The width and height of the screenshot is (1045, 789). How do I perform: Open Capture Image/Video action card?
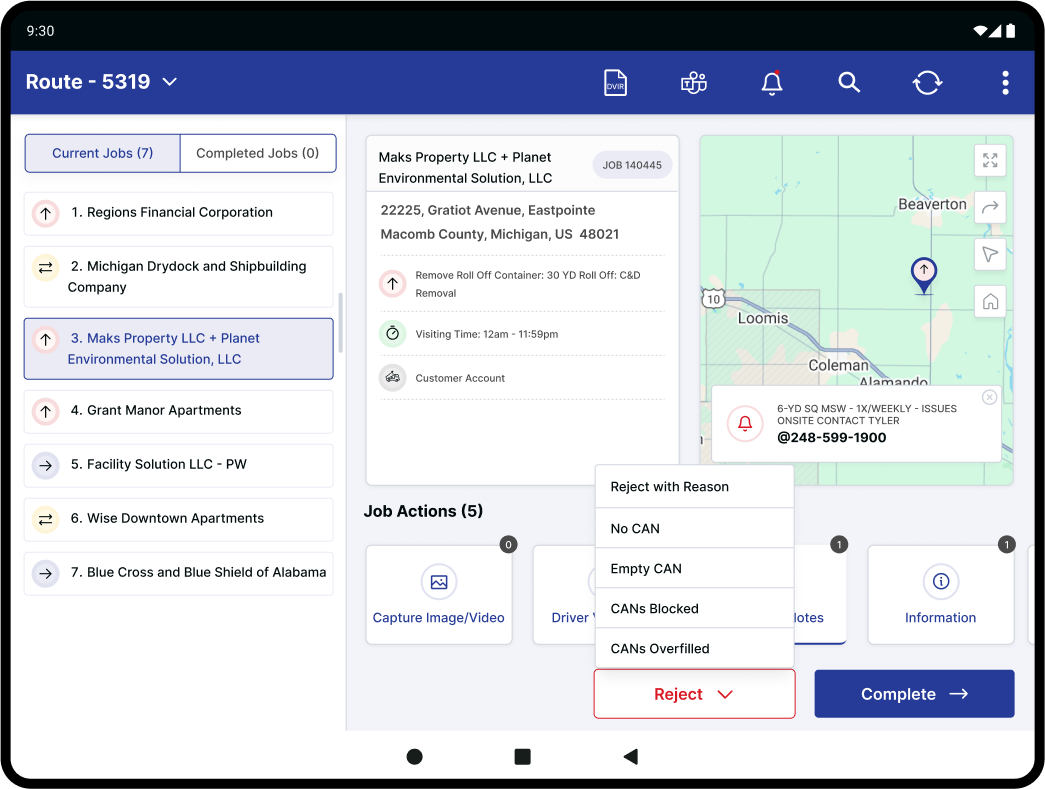pyautogui.click(x=439, y=594)
